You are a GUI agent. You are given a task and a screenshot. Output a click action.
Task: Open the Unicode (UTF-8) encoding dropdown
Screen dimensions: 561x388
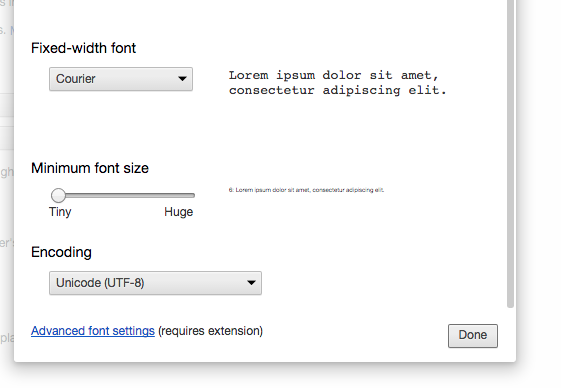(155, 283)
